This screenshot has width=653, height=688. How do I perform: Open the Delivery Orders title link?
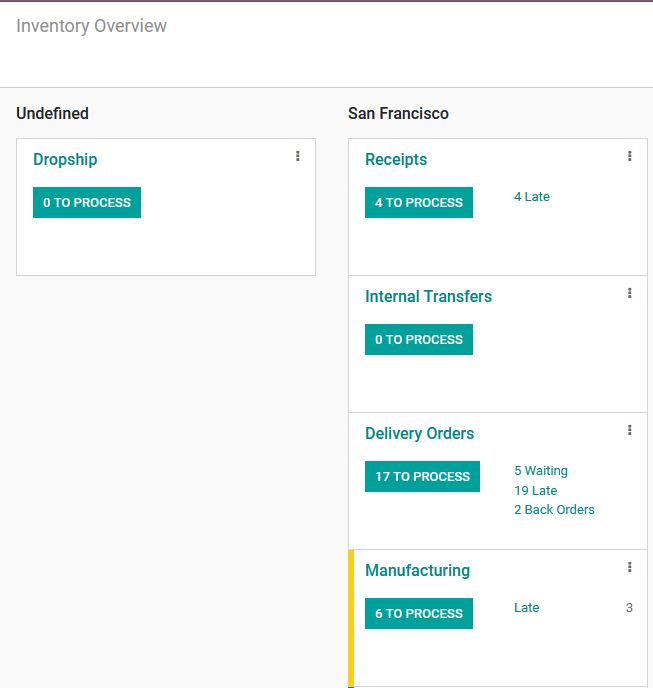[x=419, y=434]
